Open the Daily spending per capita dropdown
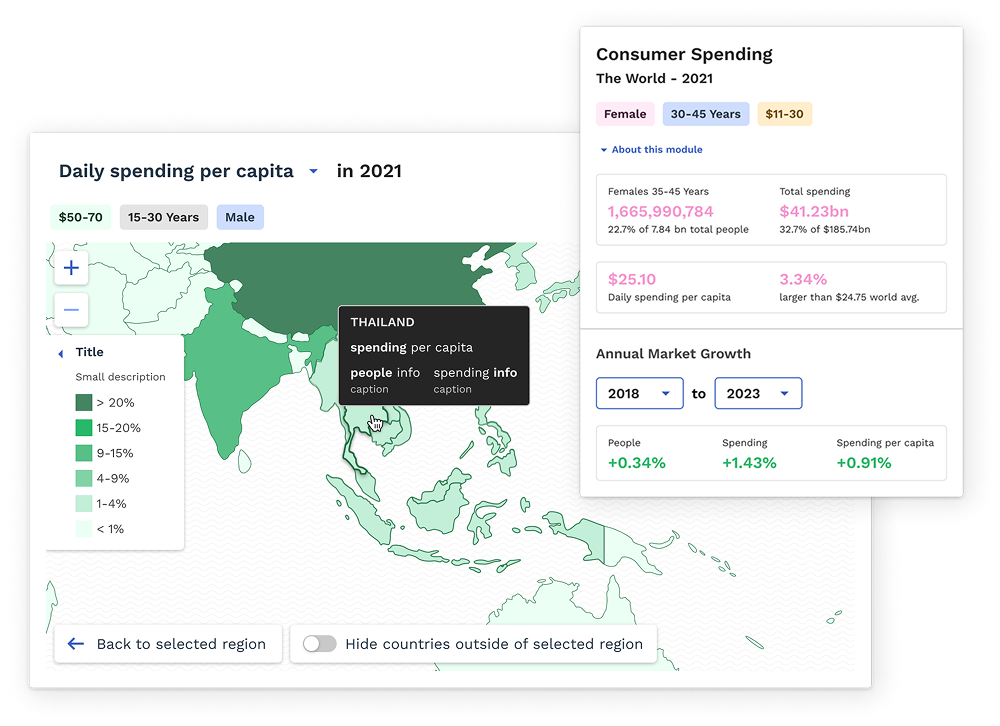The width and height of the screenshot is (1000, 726). (313, 171)
